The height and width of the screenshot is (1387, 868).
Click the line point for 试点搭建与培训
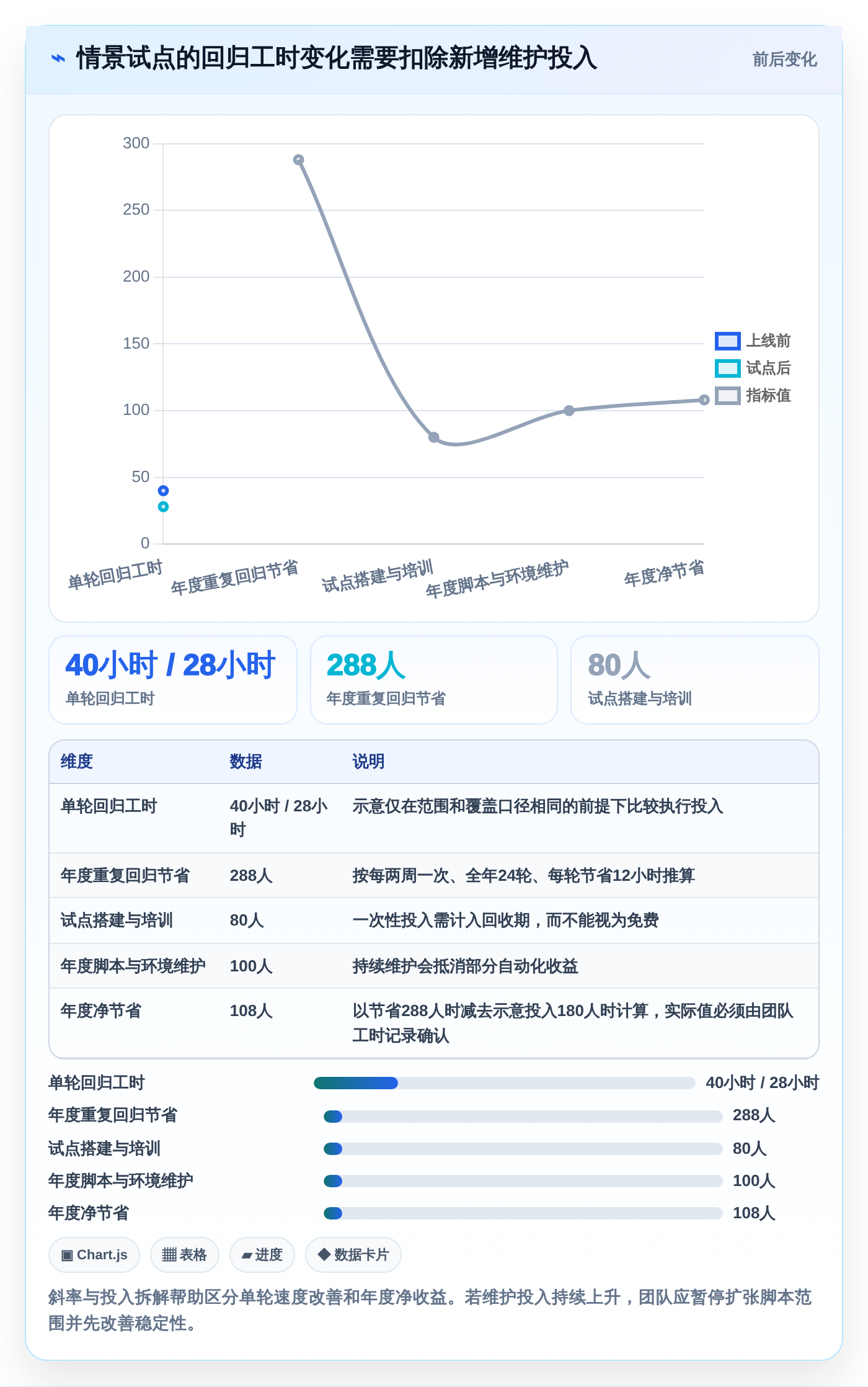pos(434,437)
